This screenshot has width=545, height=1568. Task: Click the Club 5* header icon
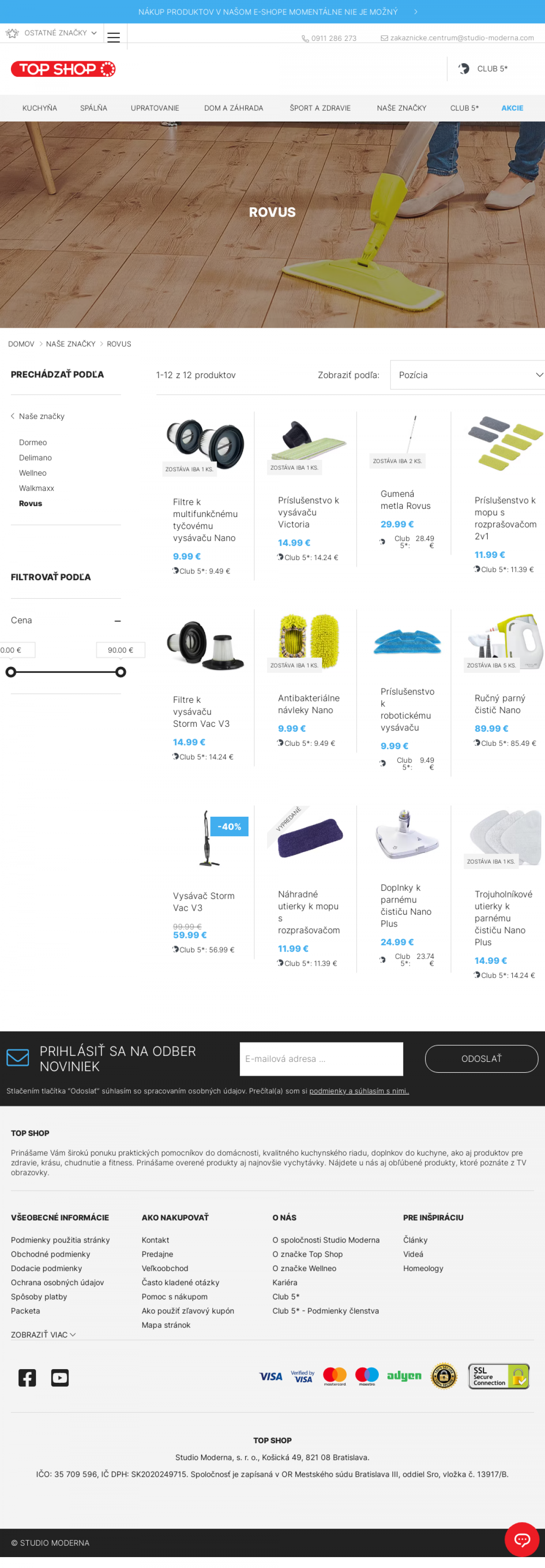pos(464,69)
